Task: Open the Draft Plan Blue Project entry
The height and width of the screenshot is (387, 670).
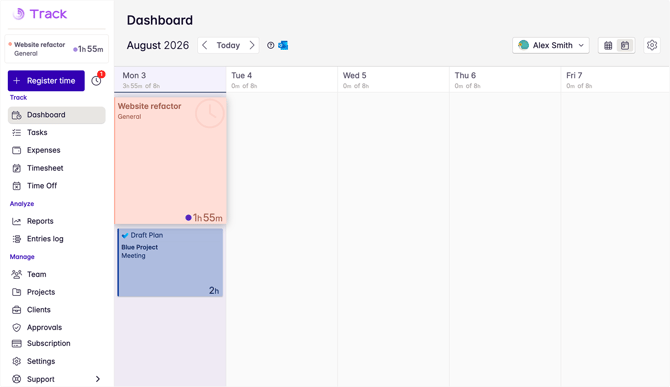Action: click(x=170, y=263)
